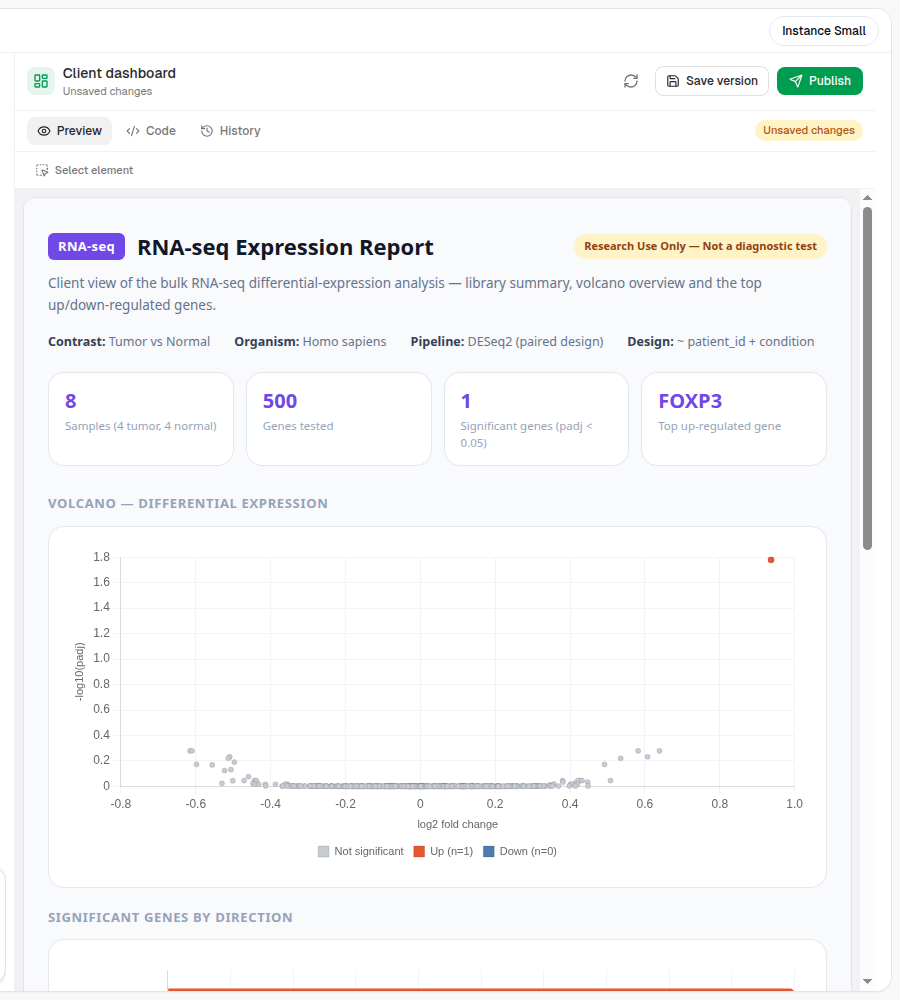The width and height of the screenshot is (900, 1000).
Task: Click the Client dashboard grid icon
Action: [41, 81]
